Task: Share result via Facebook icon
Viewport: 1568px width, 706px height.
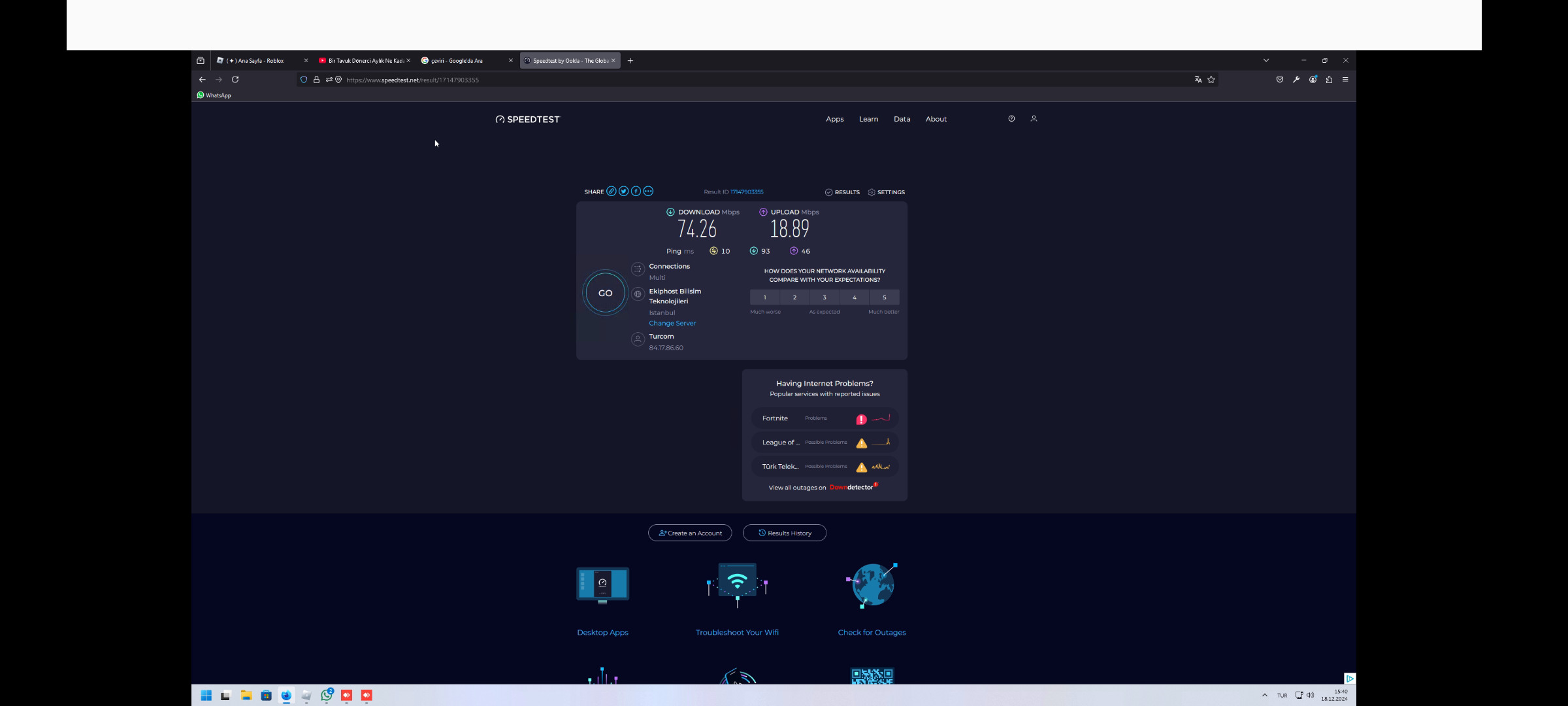Action: coord(636,192)
